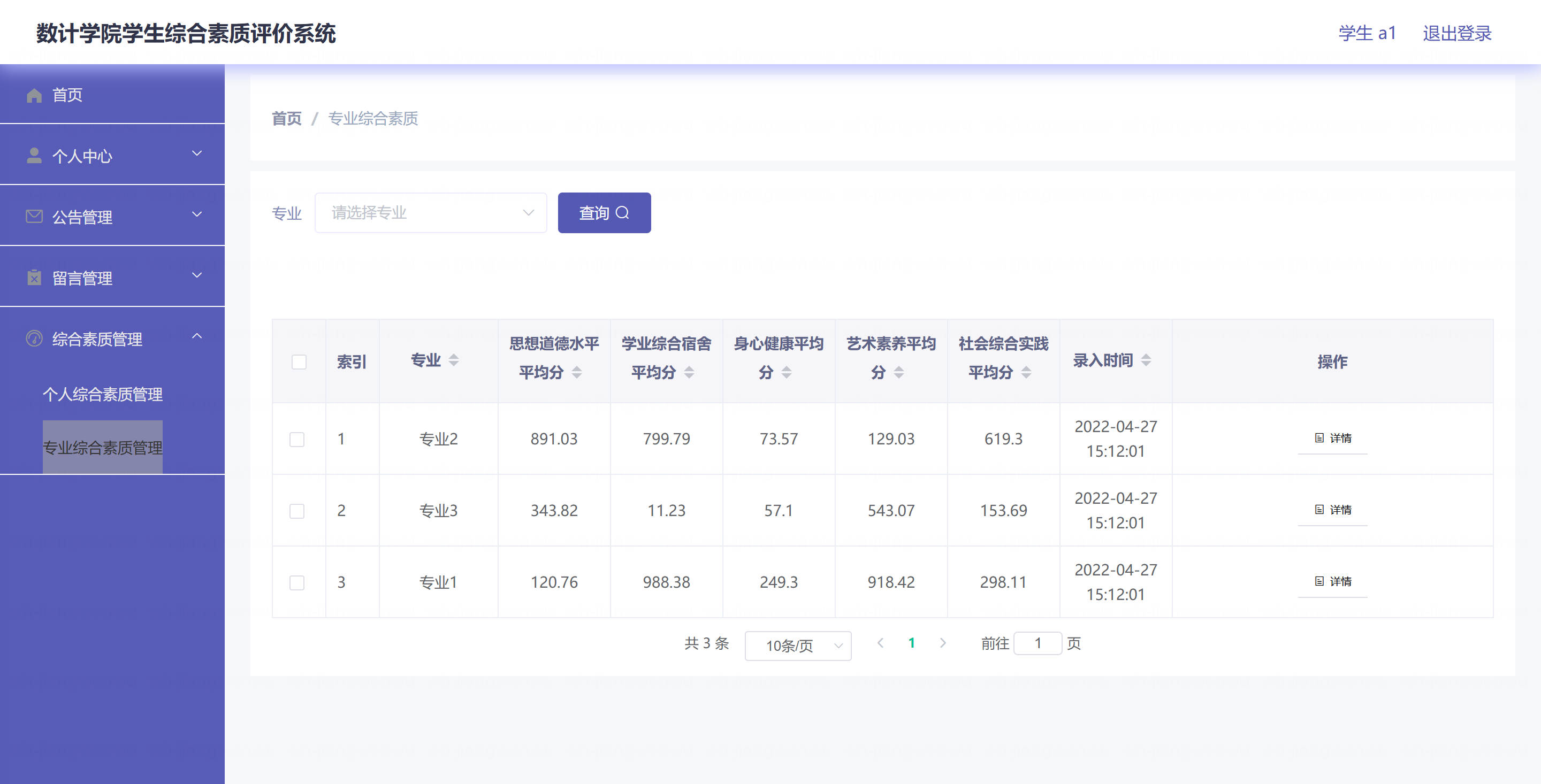Click the 操作 column header
Image resolution: width=1541 pixels, height=784 pixels.
[x=1333, y=362]
